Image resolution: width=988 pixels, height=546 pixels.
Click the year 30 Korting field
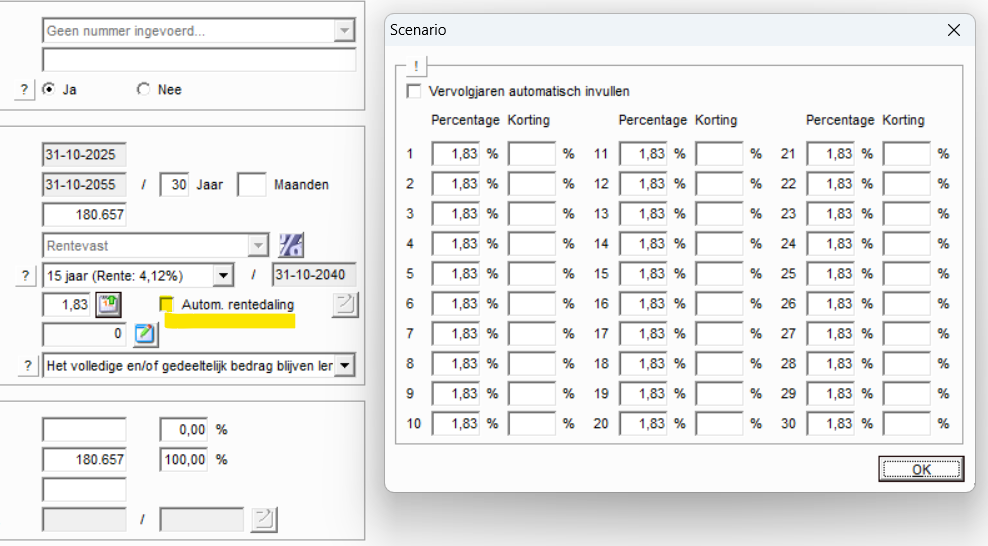tap(906, 424)
